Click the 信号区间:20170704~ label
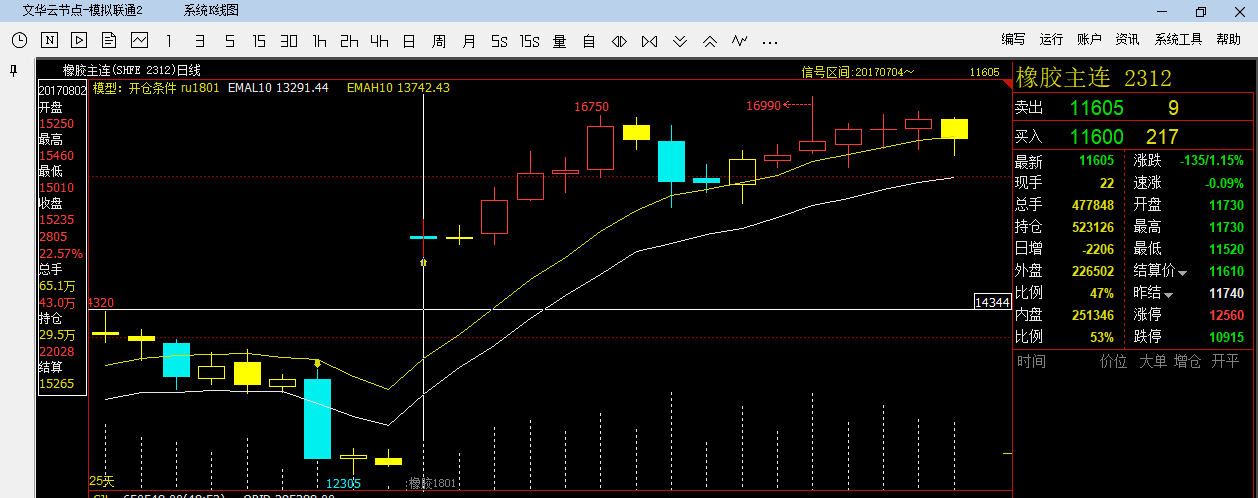Screen dimensions: 1258x498 pos(858,72)
